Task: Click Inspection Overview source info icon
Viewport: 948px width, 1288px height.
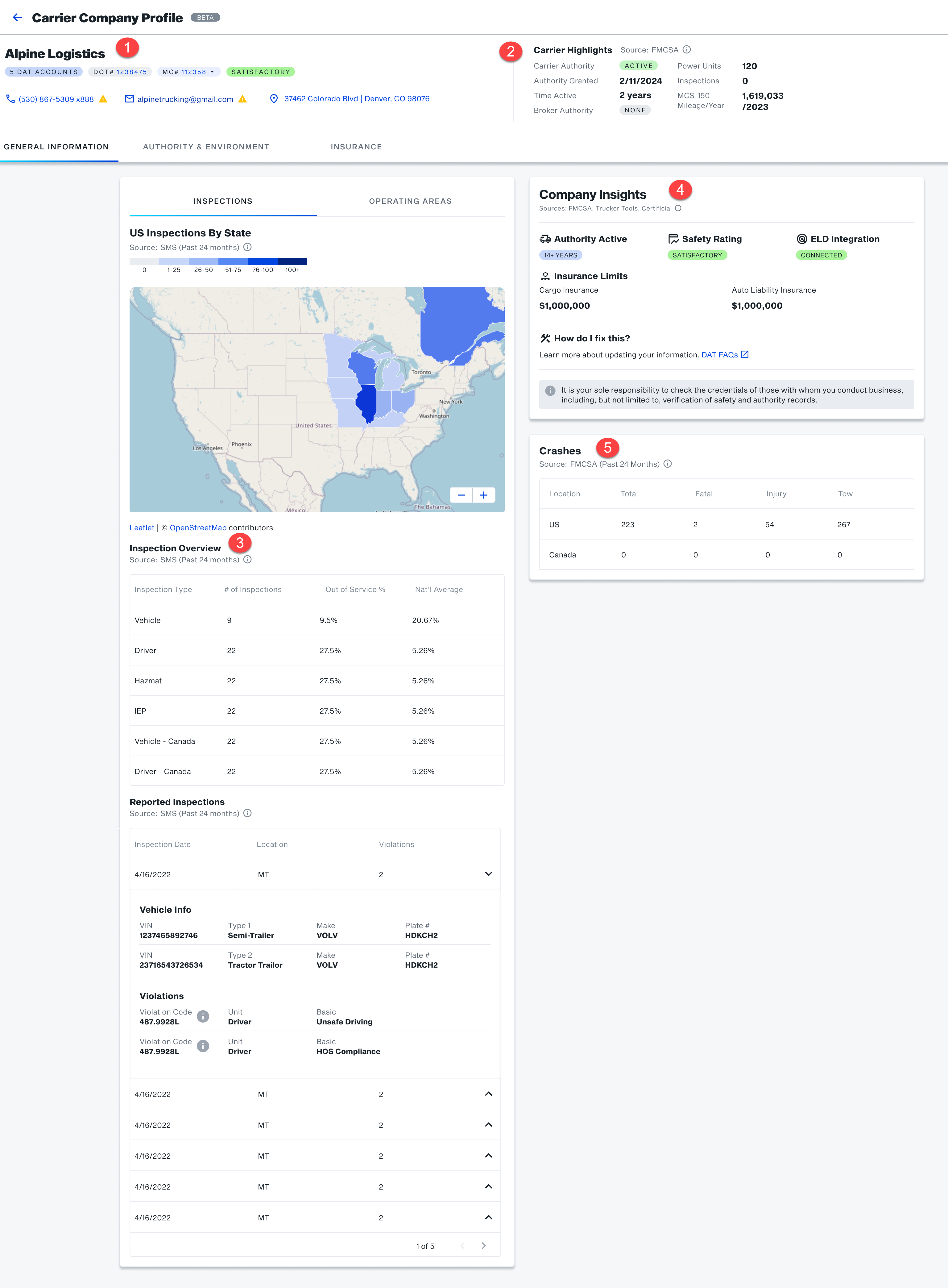Action: [x=247, y=560]
